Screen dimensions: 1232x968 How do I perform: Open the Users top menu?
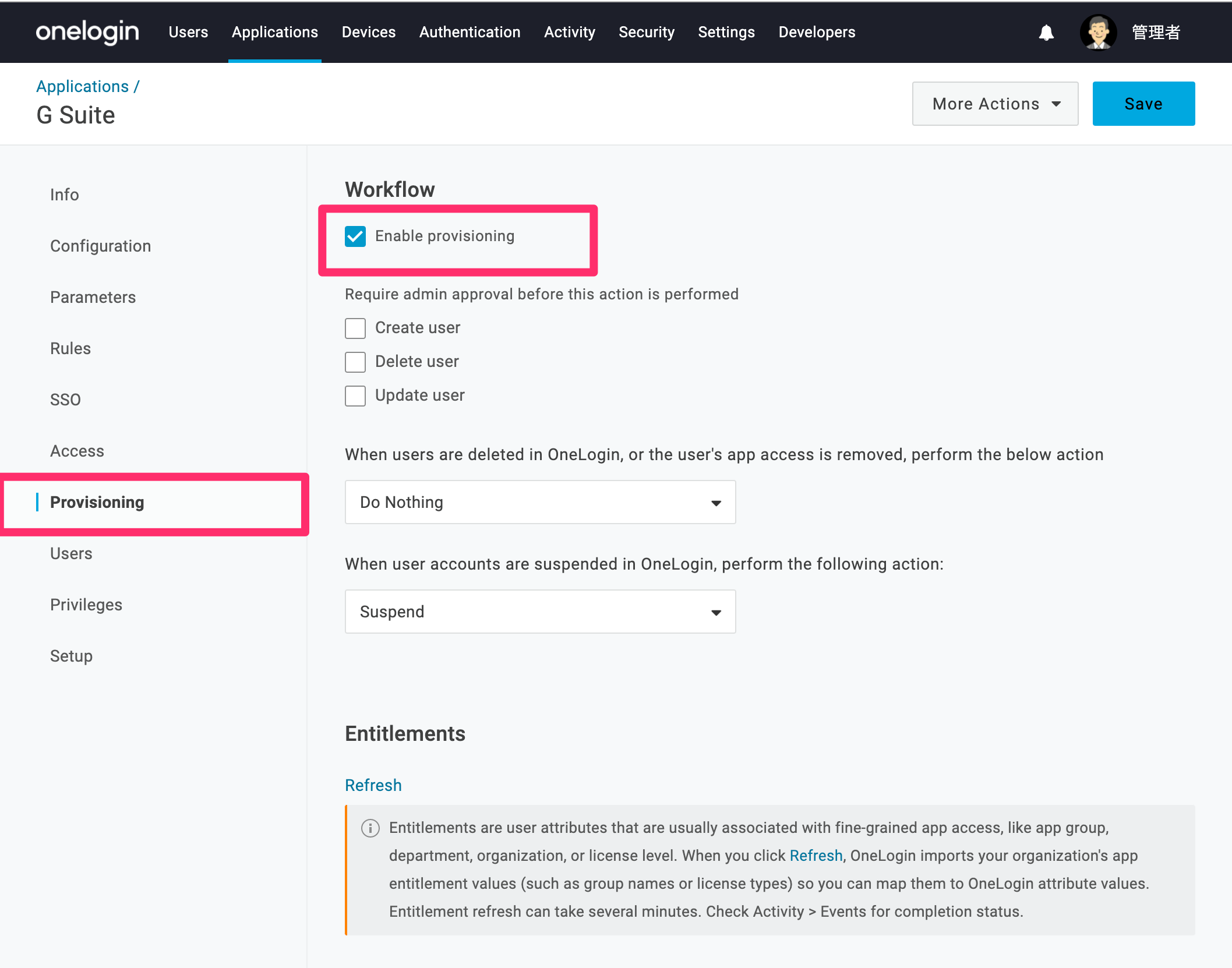pyautogui.click(x=188, y=32)
